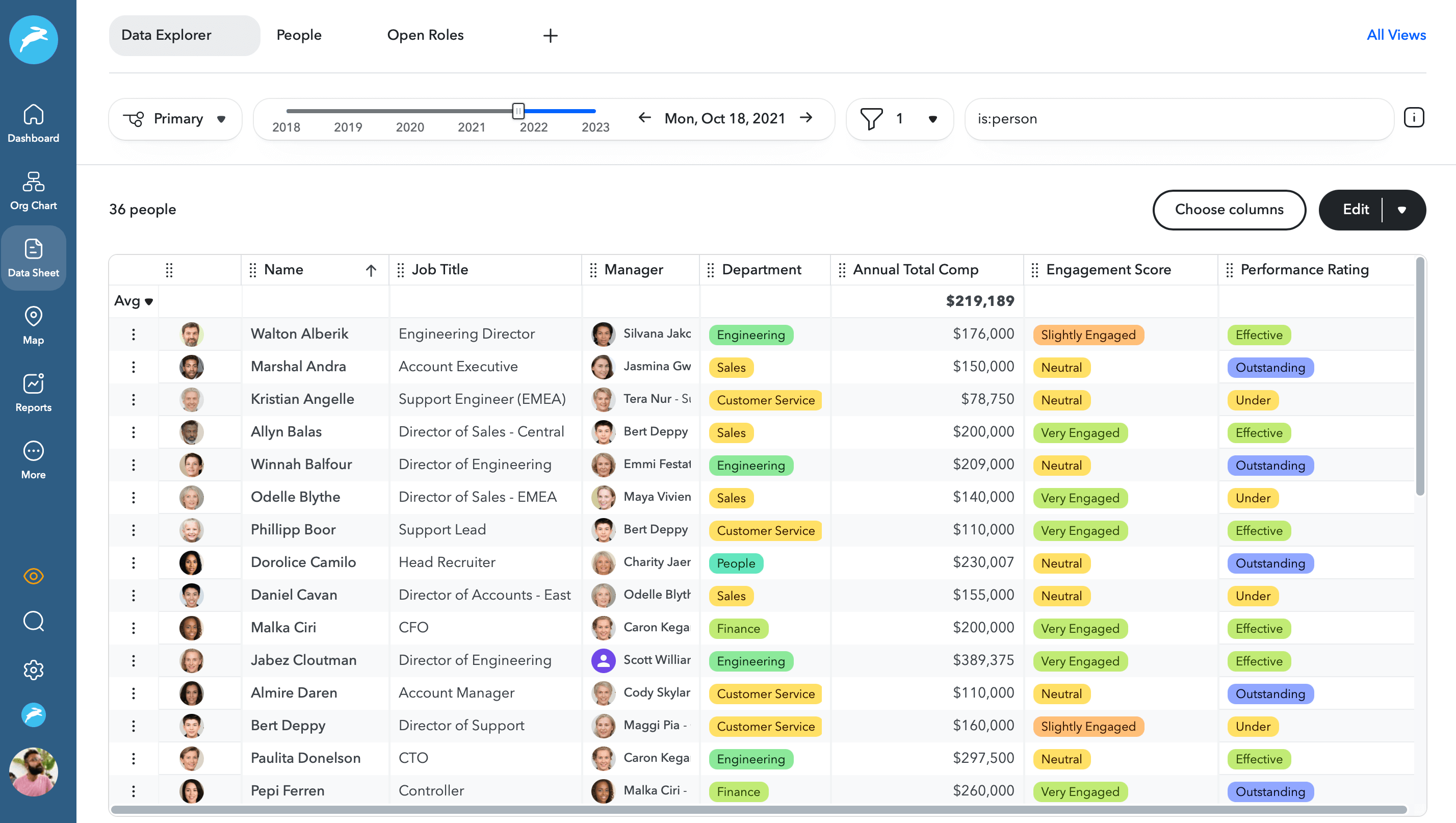1456x823 pixels.
Task: Click the timeline slider handle
Action: pyautogui.click(x=518, y=111)
